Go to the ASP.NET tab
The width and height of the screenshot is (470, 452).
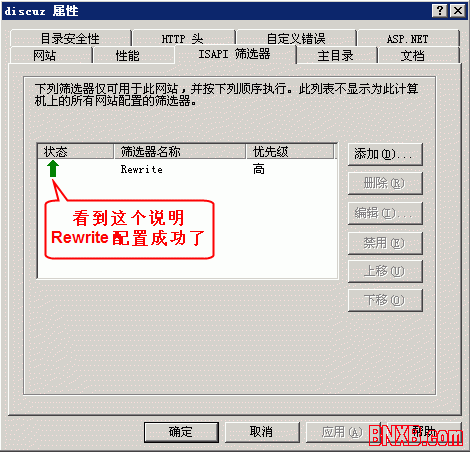pyautogui.click(x=408, y=38)
